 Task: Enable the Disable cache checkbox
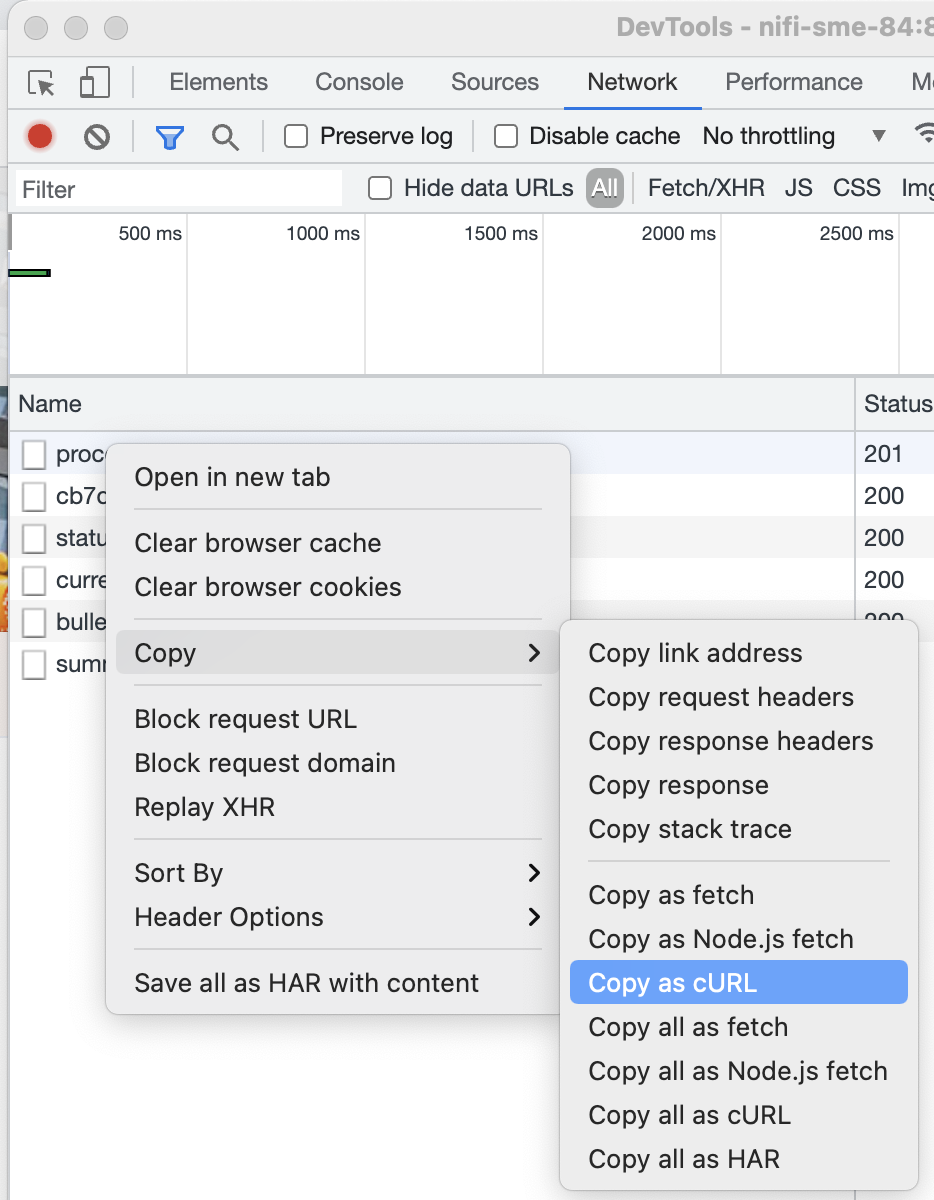[x=505, y=136]
